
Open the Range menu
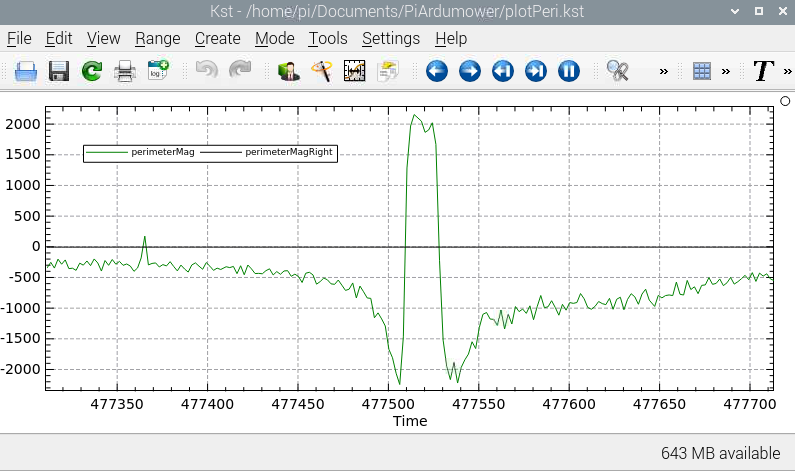tap(158, 39)
